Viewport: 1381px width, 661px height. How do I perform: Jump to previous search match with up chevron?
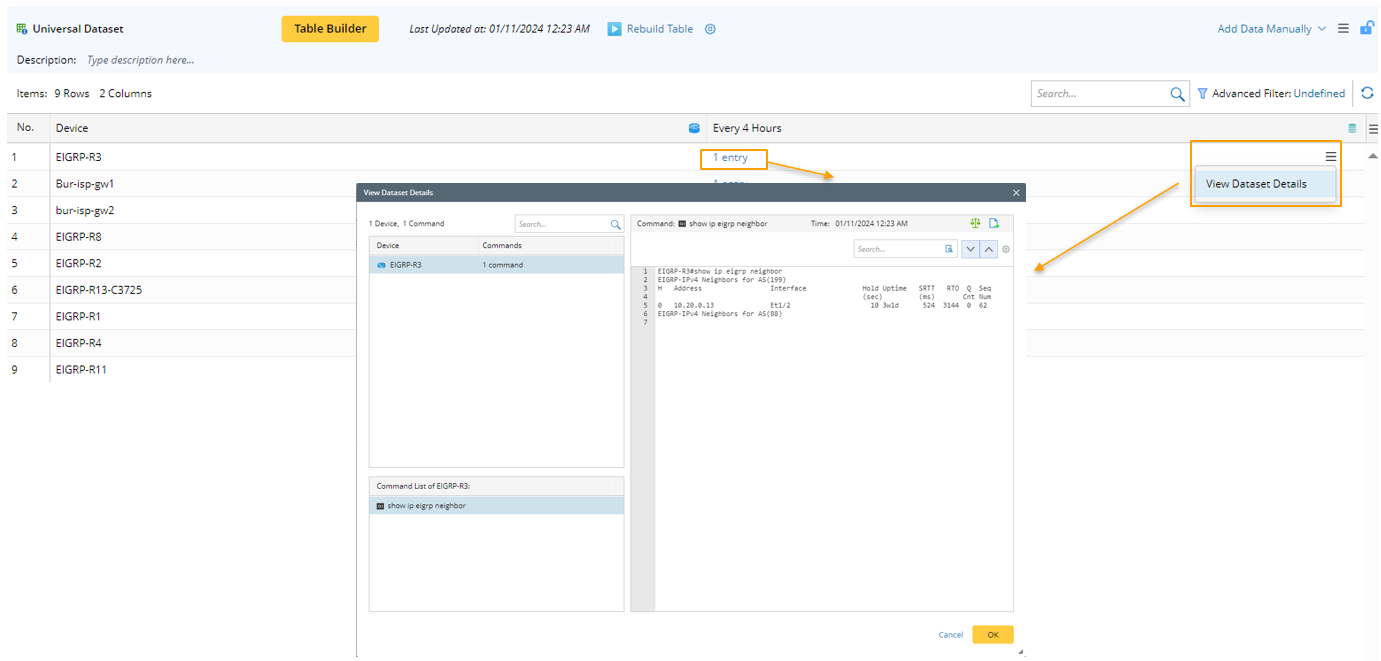988,249
